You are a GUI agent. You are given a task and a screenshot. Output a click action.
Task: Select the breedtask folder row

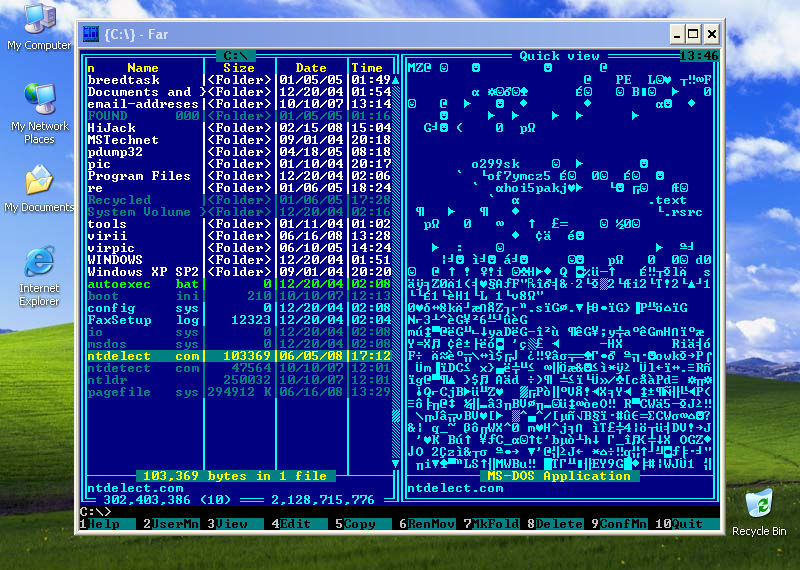tap(239, 80)
